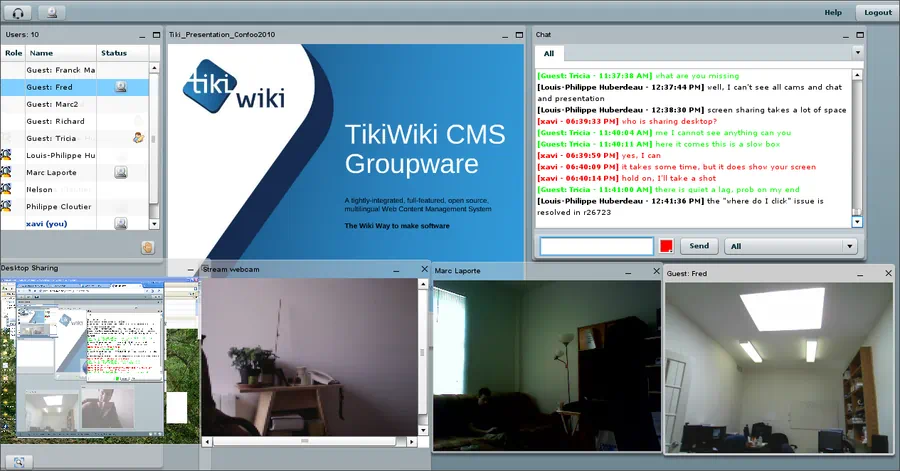Click Users list scrollbar up arrow
The height and width of the screenshot is (471, 900).
click(154, 68)
